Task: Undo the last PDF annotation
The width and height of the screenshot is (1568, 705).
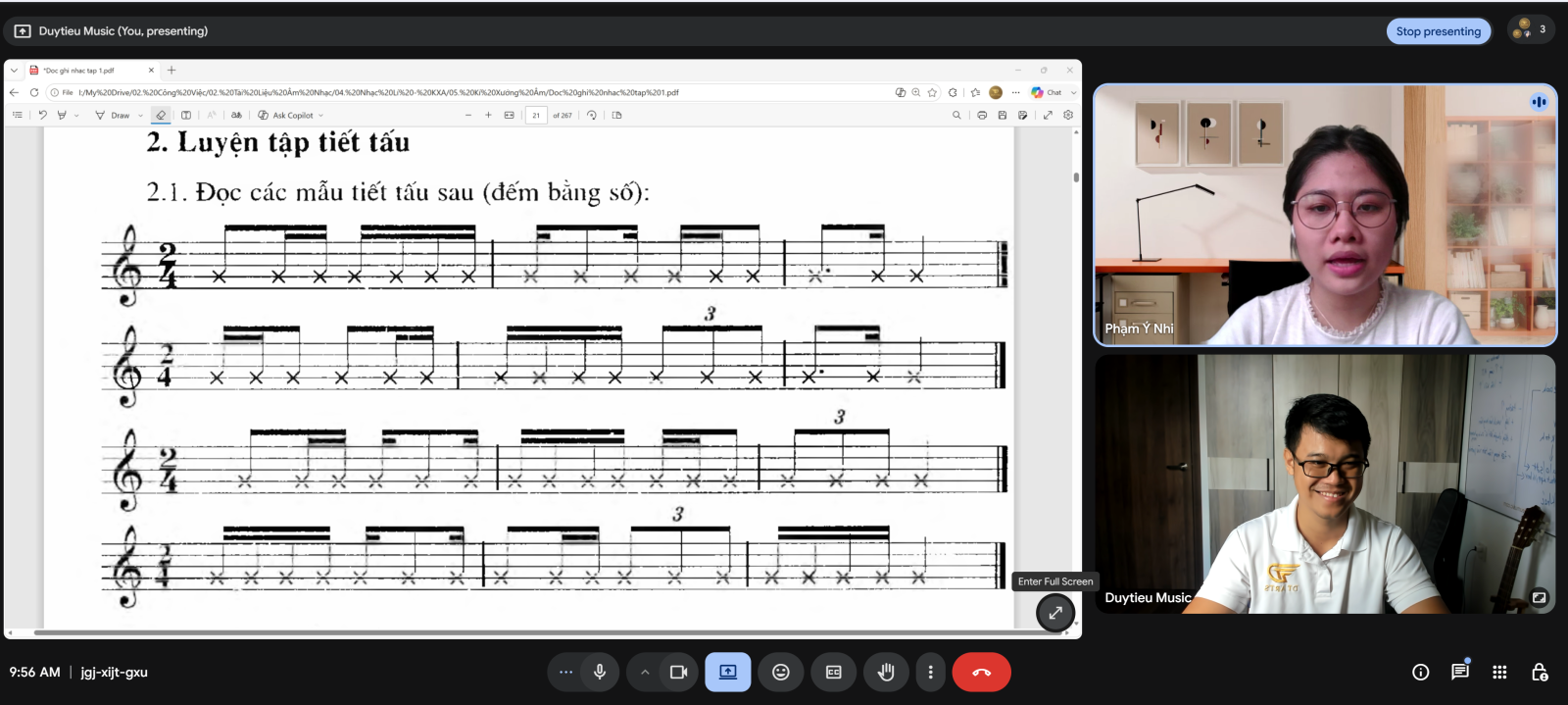Action: pos(42,115)
